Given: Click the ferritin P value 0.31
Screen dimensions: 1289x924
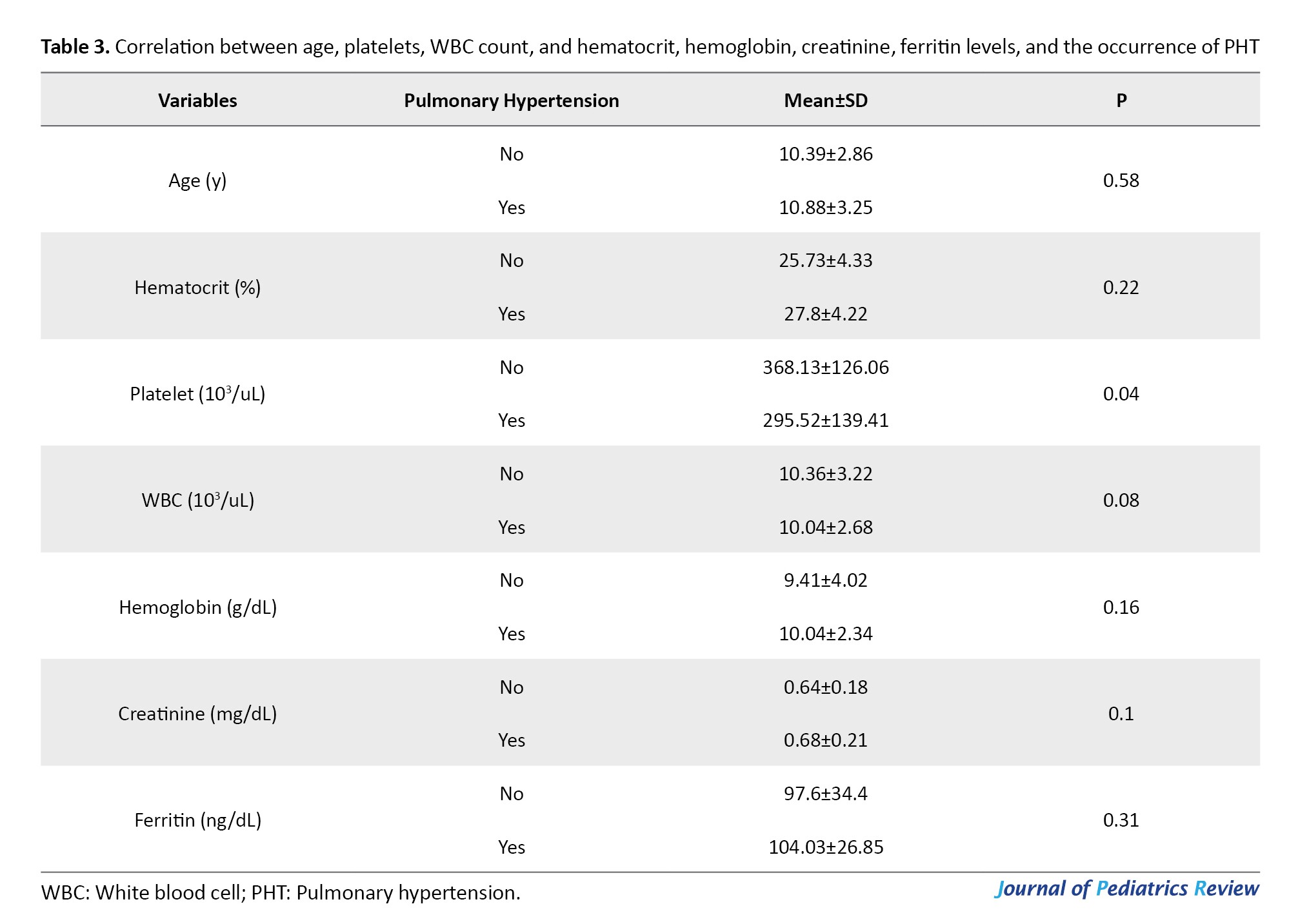Looking at the screenshot, I should coord(1121,820).
